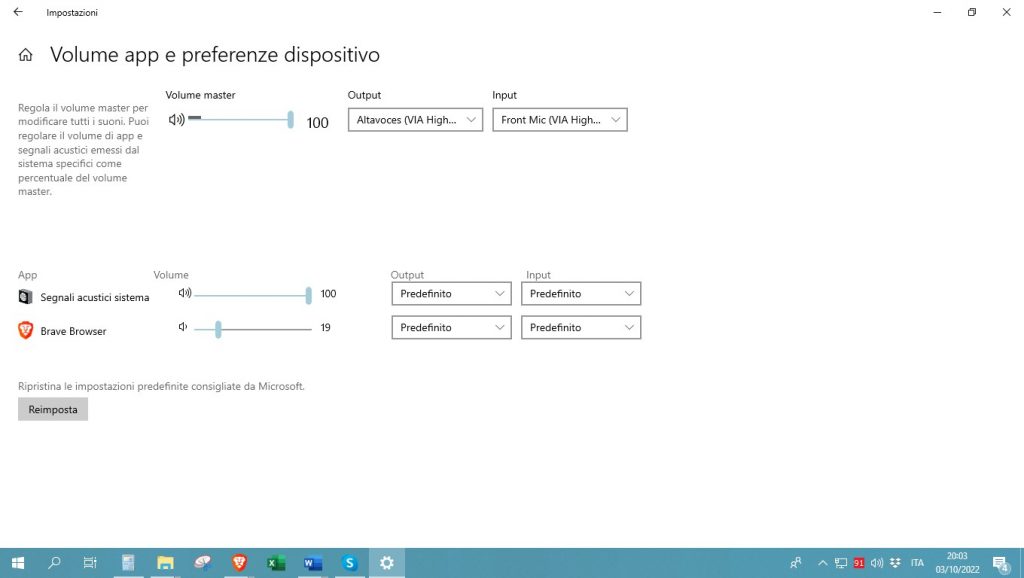Viewport: 1024px width, 578px height.
Task: Click the speaker icon beside Volume master slider
Action: click(x=176, y=119)
